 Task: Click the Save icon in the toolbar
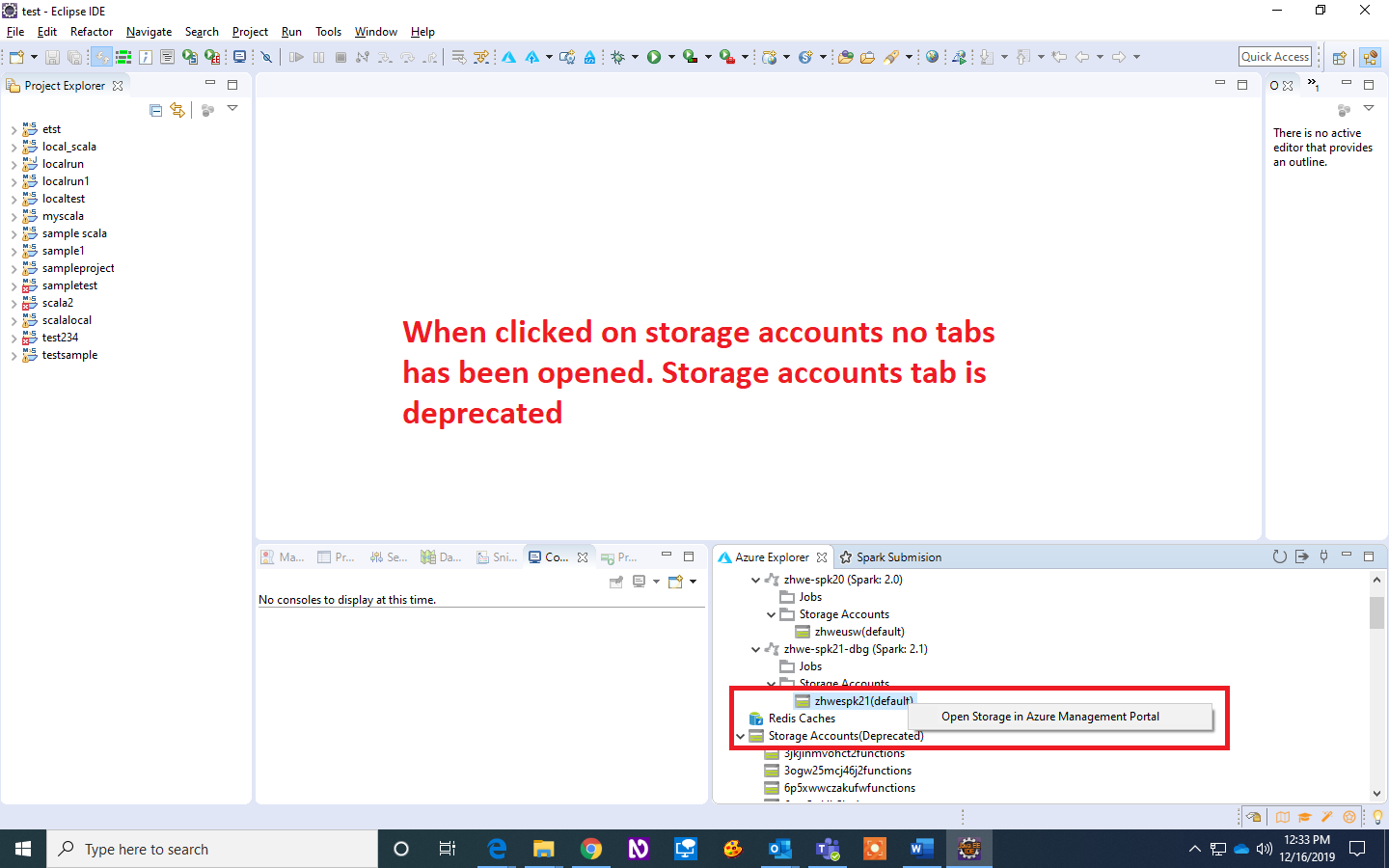[x=51, y=57]
